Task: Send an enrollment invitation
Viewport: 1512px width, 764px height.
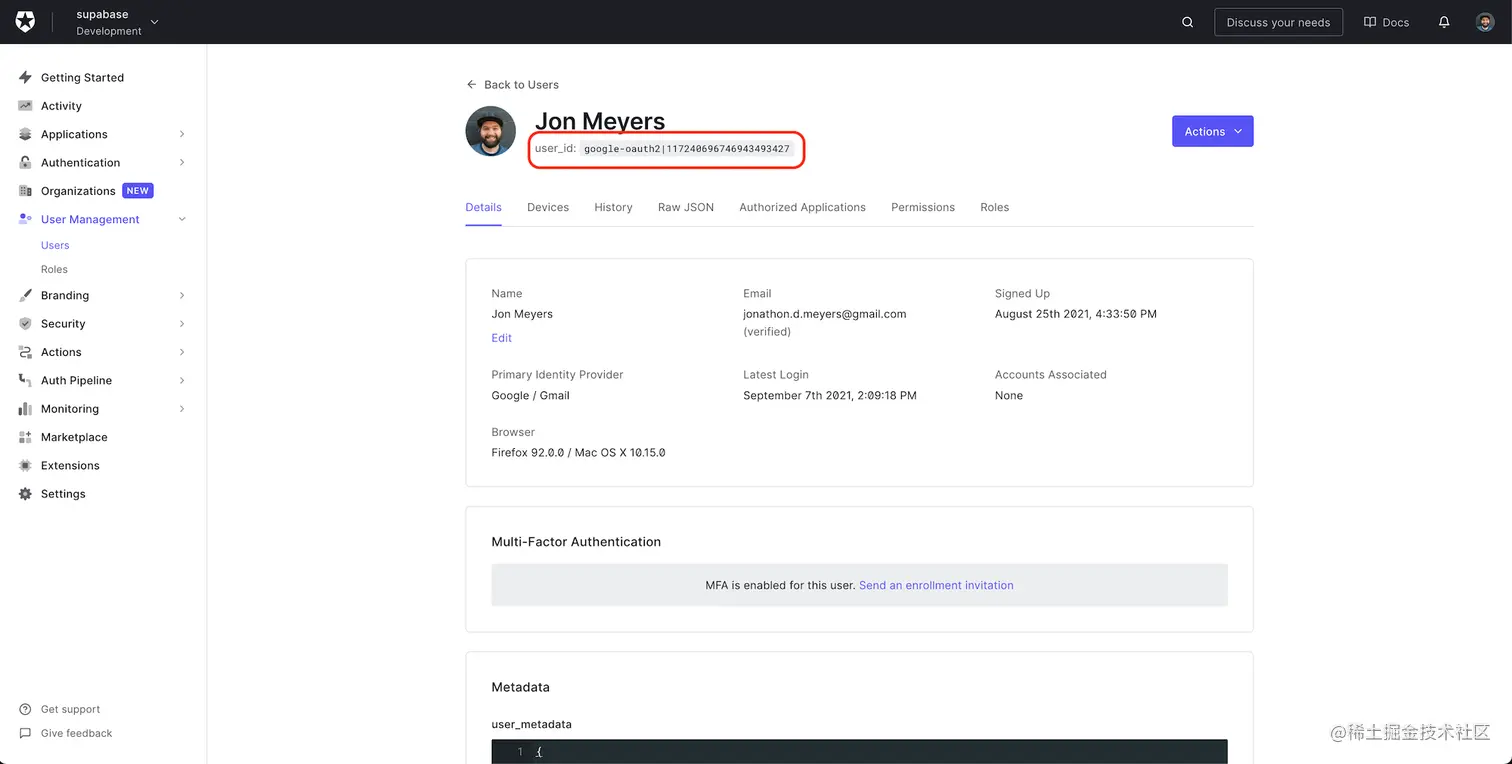Action: pyautogui.click(x=936, y=585)
